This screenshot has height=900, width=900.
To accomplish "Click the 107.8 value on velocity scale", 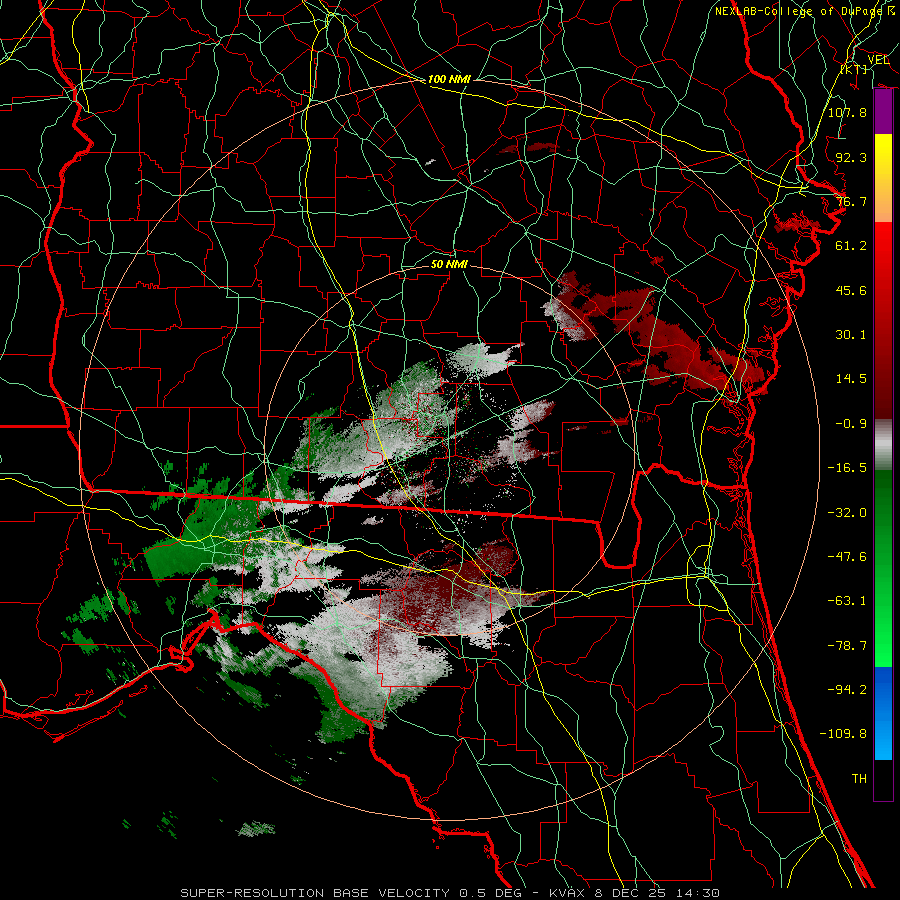I will click(847, 112).
